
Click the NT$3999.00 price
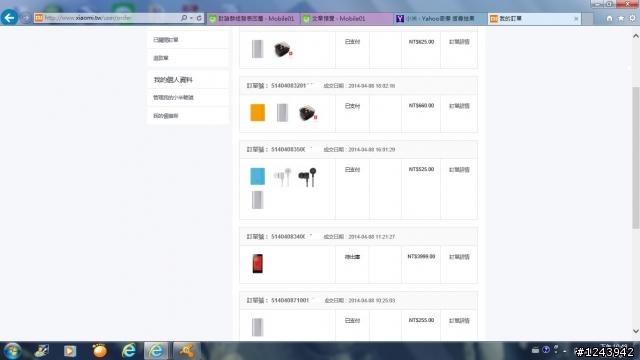coord(421,257)
